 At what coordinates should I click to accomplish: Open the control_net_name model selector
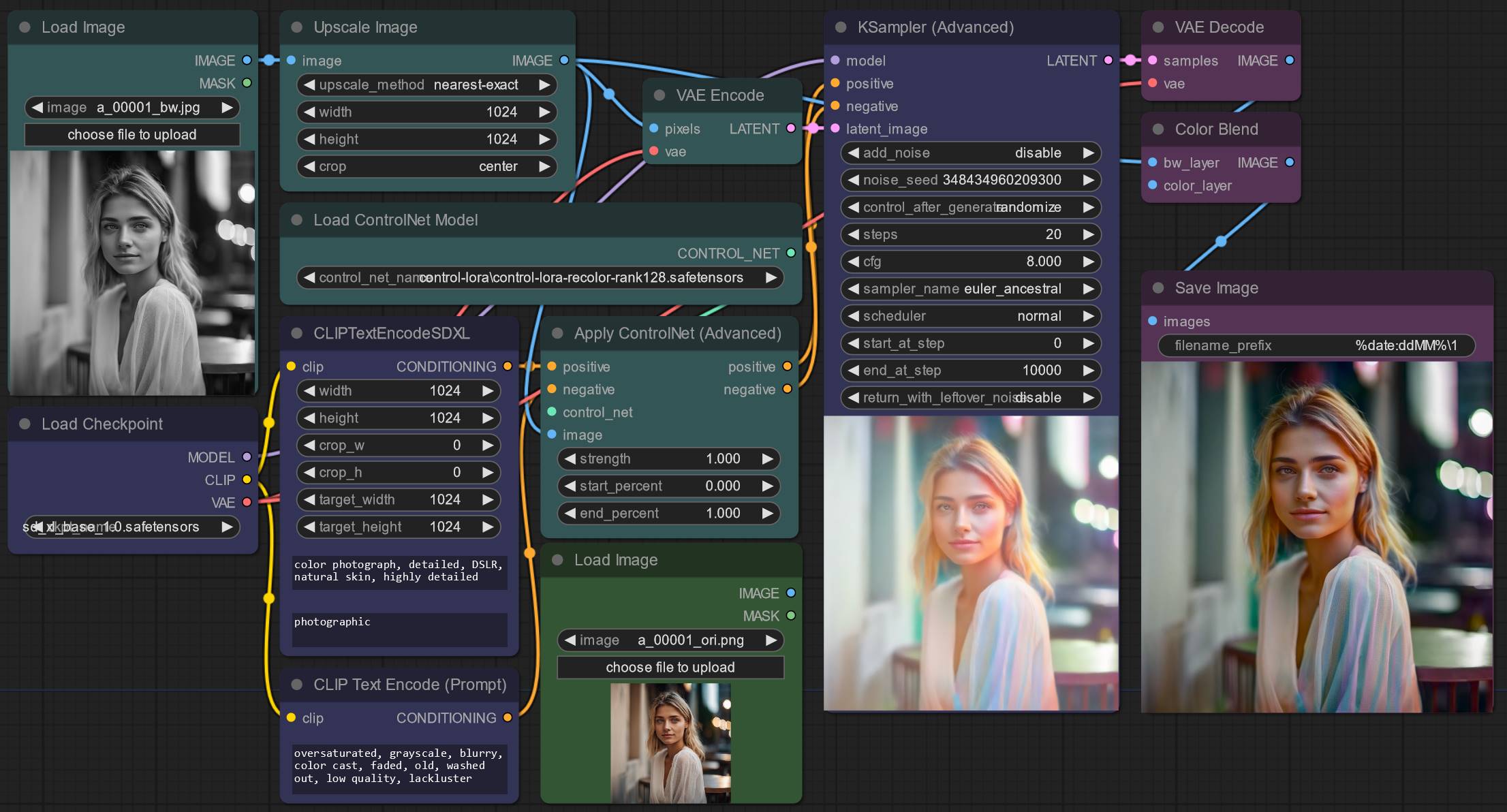[x=540, y=277]
